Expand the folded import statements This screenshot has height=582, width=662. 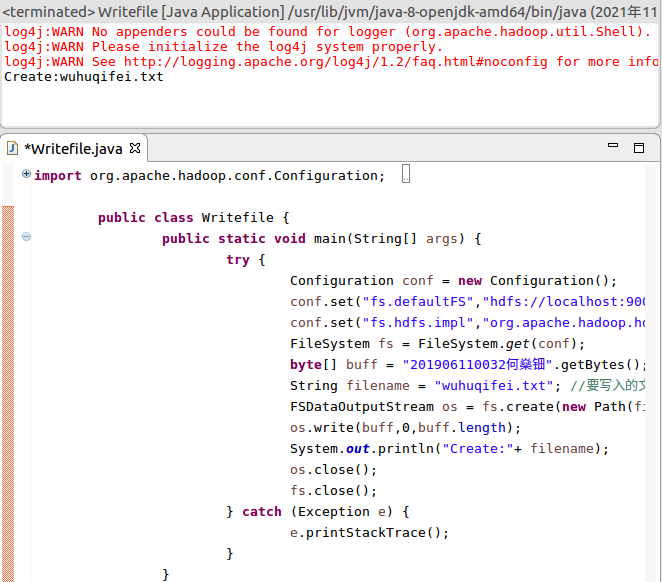(26, 174)
